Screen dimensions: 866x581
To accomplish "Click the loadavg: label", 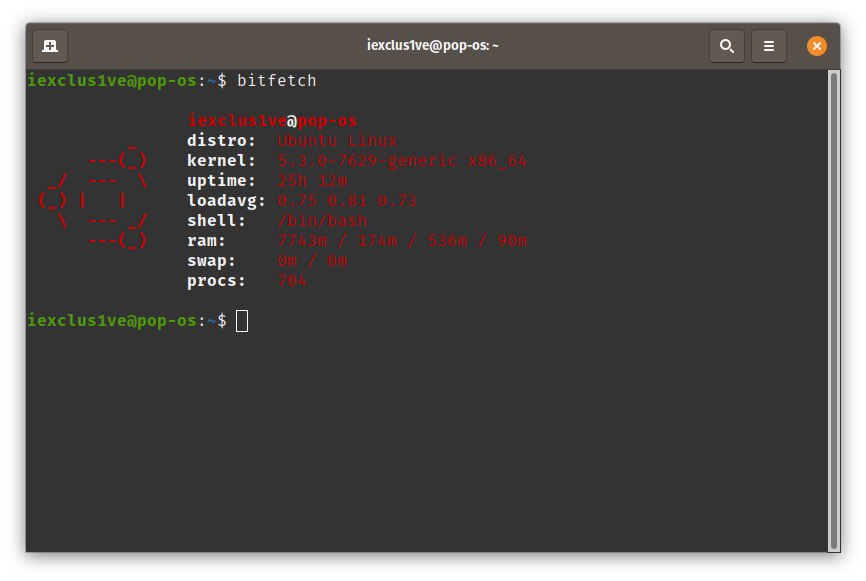I will coord(226,200).
